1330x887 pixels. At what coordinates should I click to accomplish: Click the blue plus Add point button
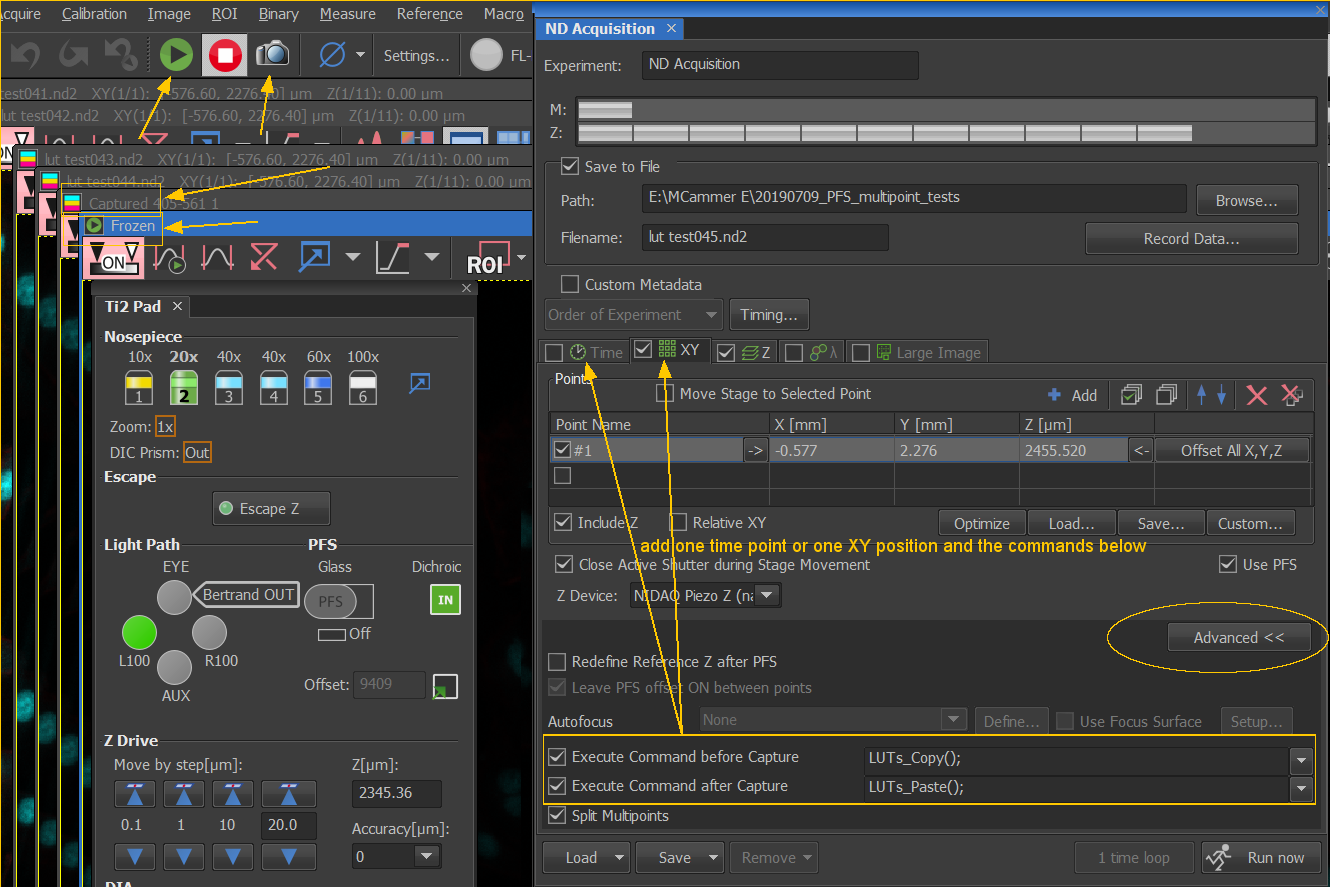point(1072,395)
